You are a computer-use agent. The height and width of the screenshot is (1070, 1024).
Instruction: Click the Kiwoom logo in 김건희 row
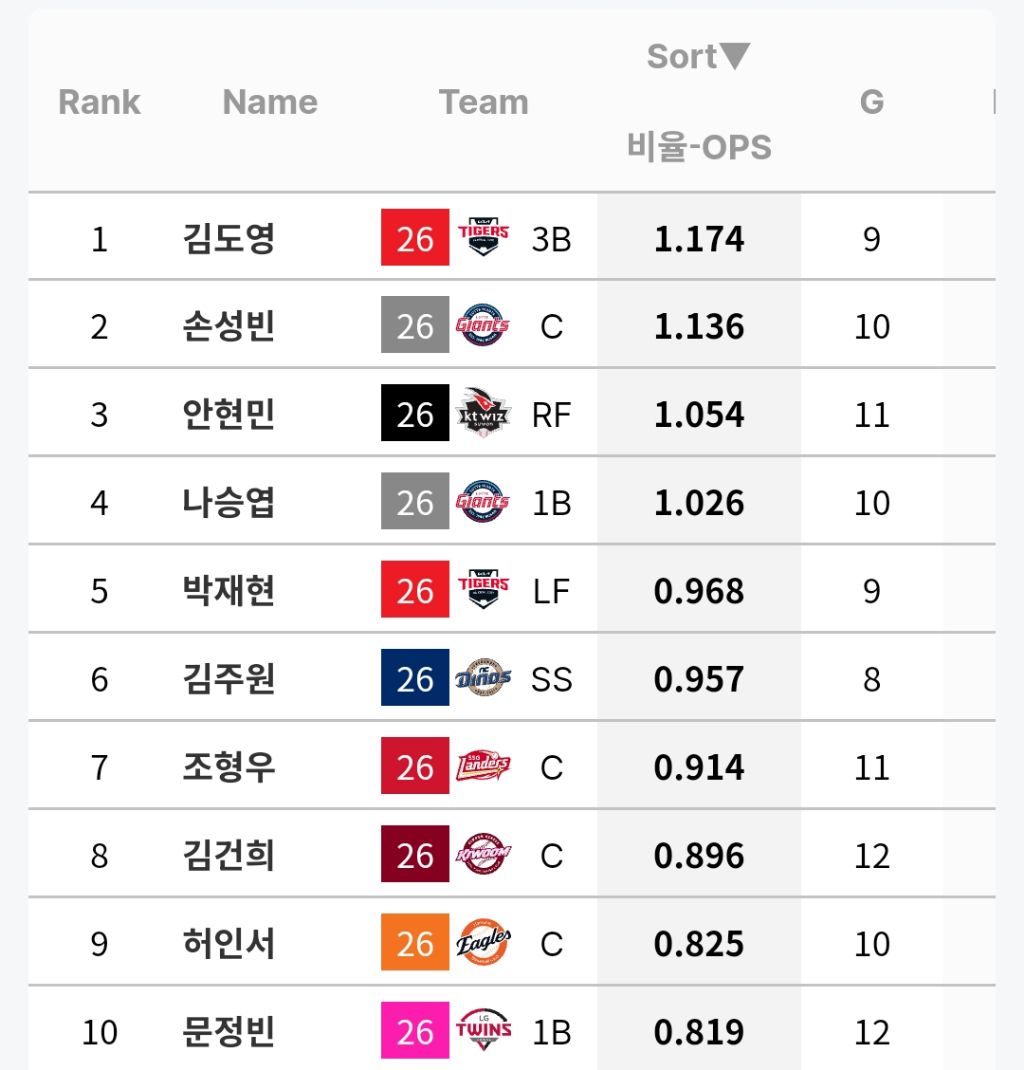(x=483, y=854)
